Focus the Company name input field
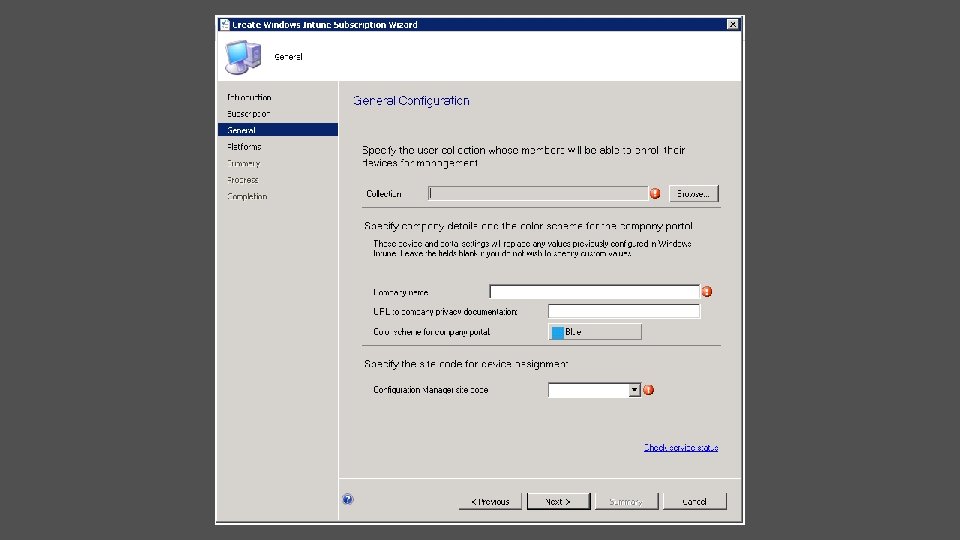 [x=594, y=291]
